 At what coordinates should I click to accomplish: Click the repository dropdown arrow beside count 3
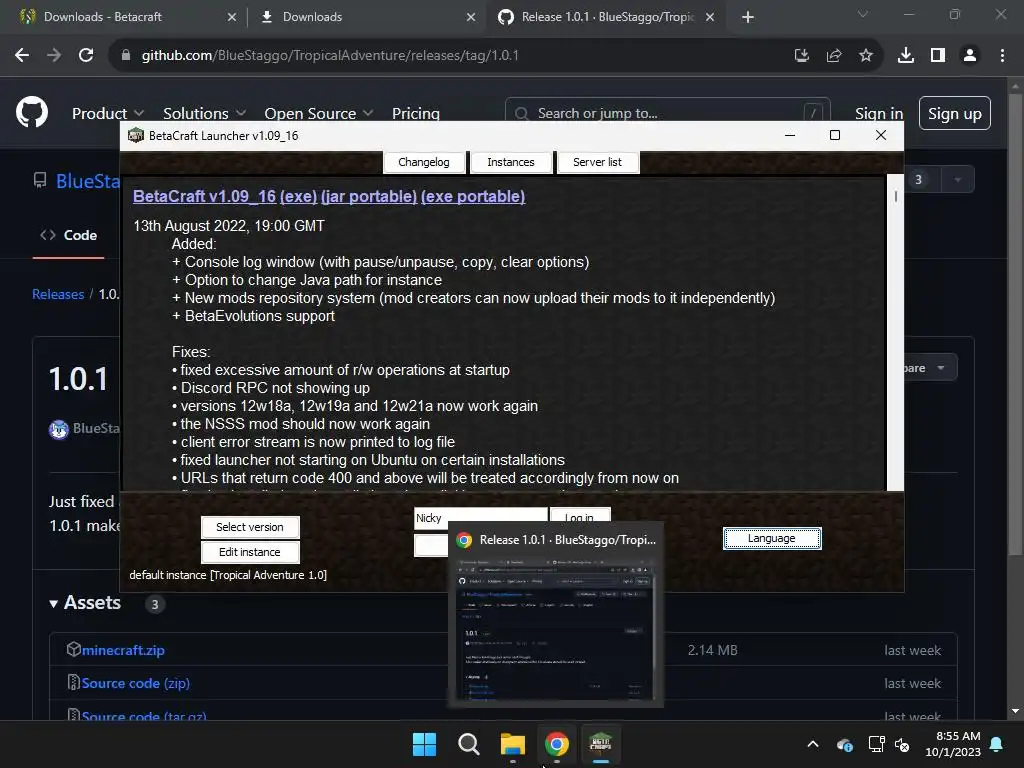(957, 180)
